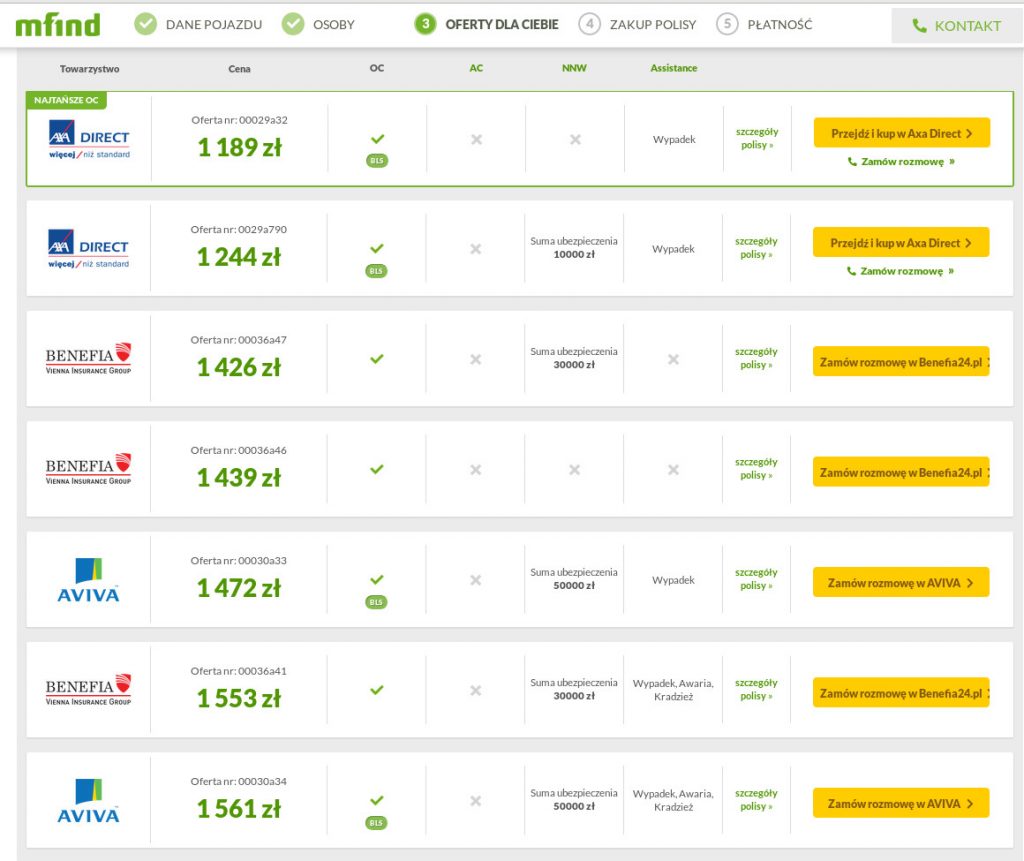Buy the 1 189 zł Axa Direct offer
This screenshot has height=861, width=1024.
coord(902,133)
